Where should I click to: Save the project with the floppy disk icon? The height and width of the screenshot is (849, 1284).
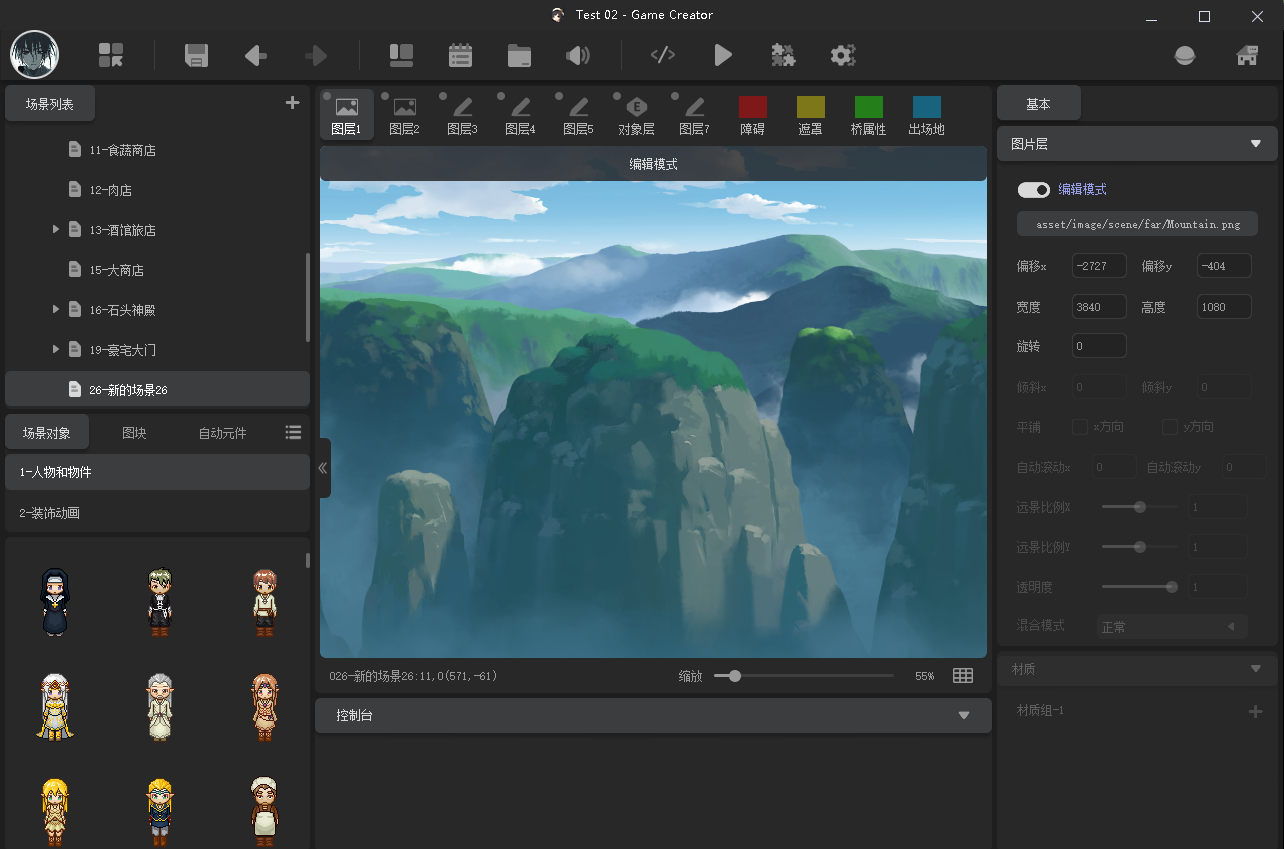197,55
